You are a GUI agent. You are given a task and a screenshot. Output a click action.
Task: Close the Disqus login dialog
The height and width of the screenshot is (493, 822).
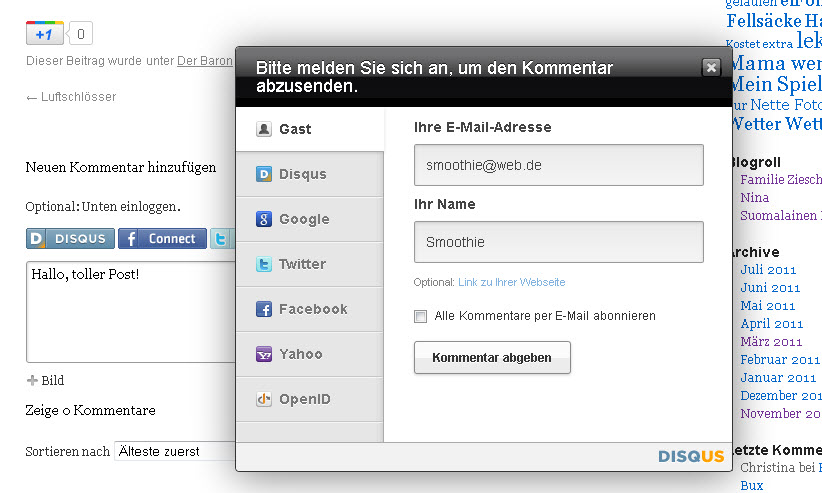711,67
